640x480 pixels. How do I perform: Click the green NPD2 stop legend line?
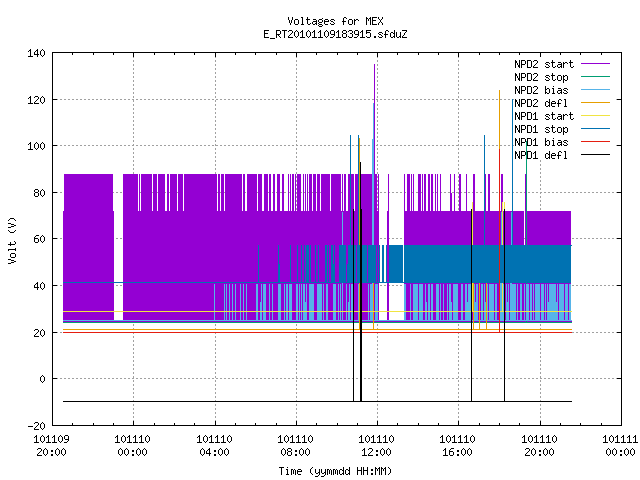(596, 76)
